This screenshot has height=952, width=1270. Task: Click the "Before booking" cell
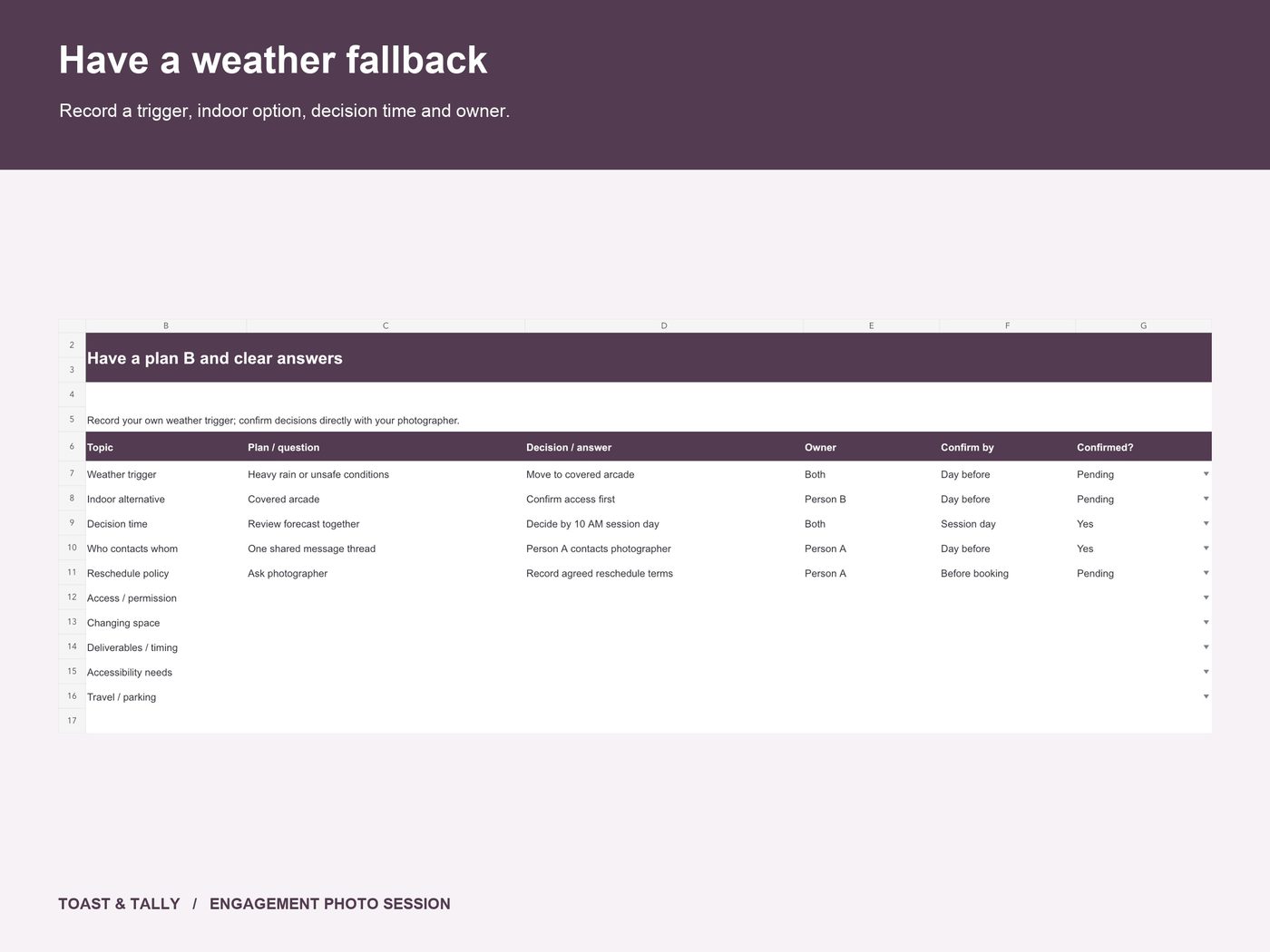point(1007,573)
